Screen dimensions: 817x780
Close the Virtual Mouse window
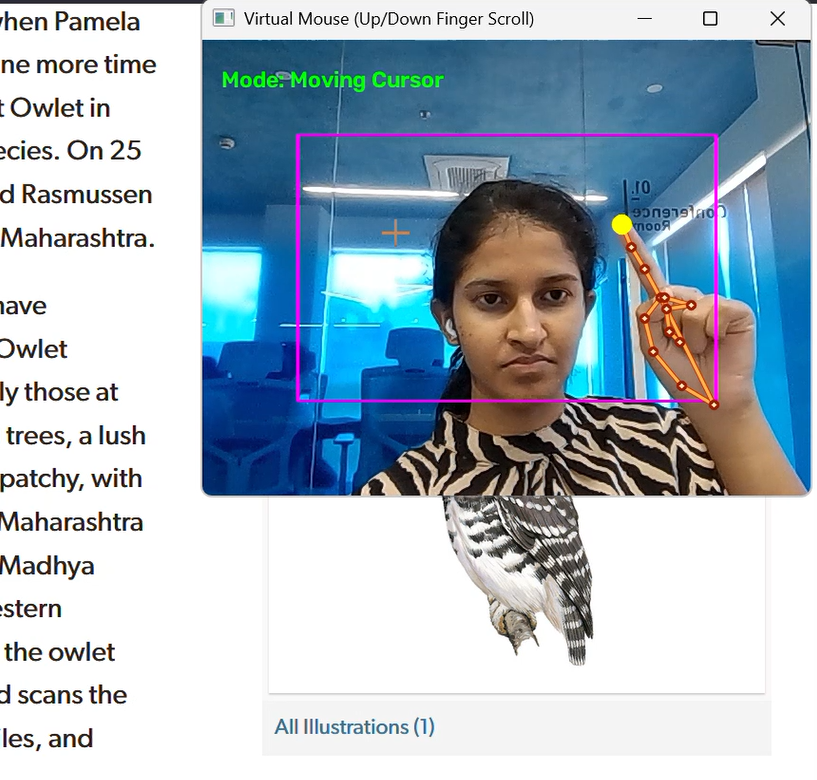777,19
